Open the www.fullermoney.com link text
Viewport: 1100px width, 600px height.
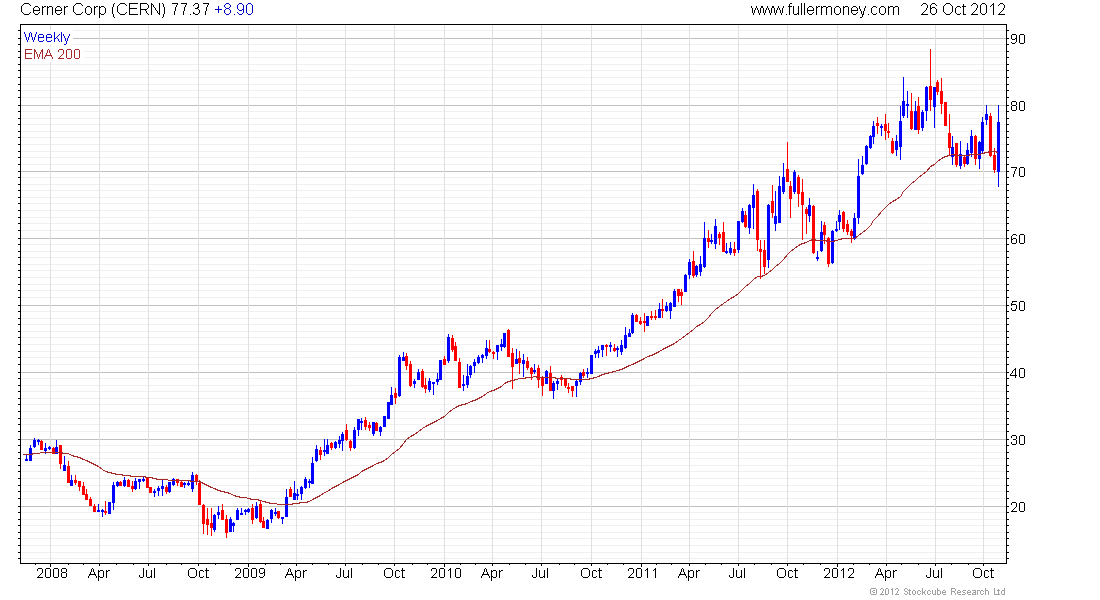(825, 10)
